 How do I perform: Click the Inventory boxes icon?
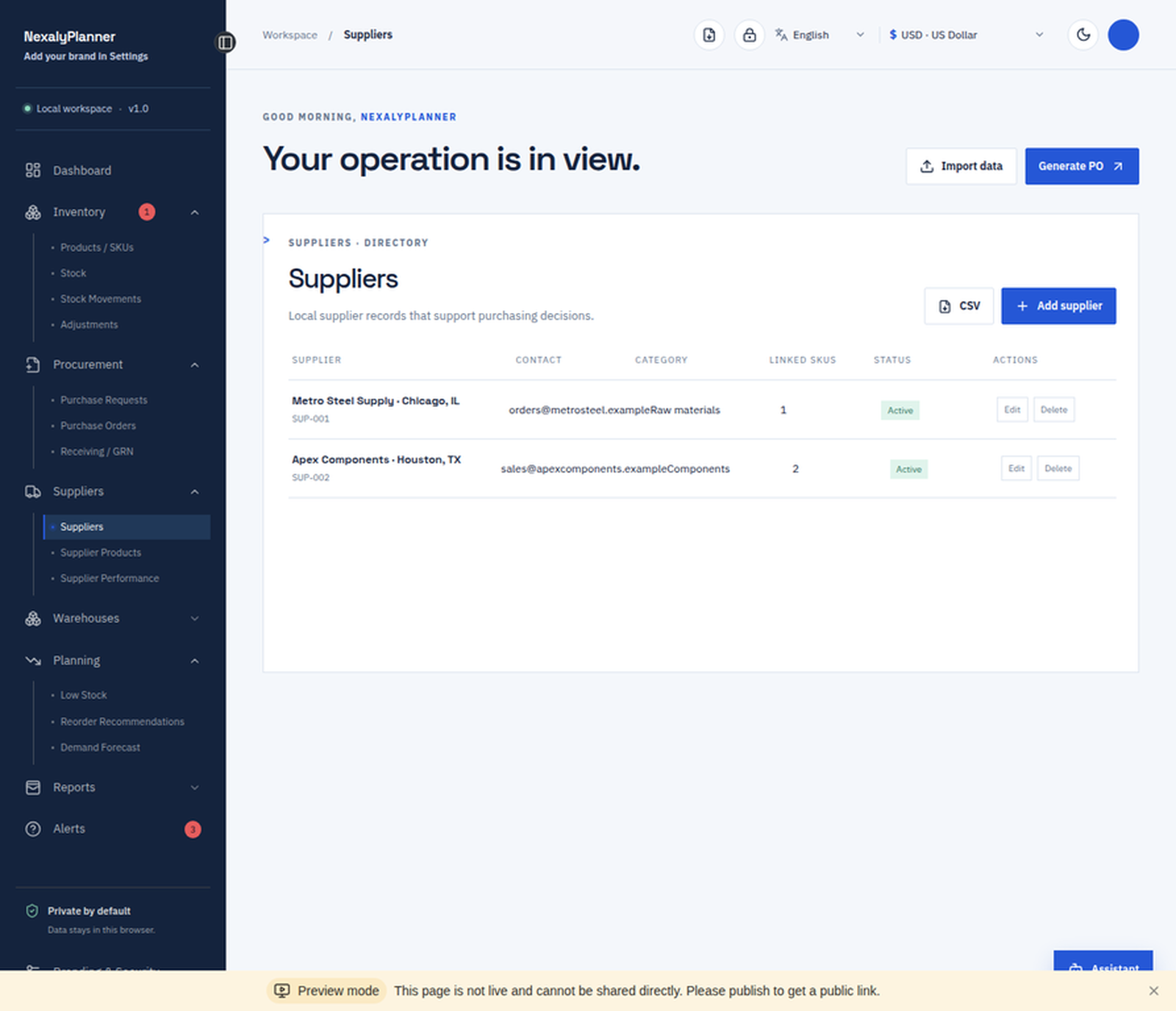[33, 212]
